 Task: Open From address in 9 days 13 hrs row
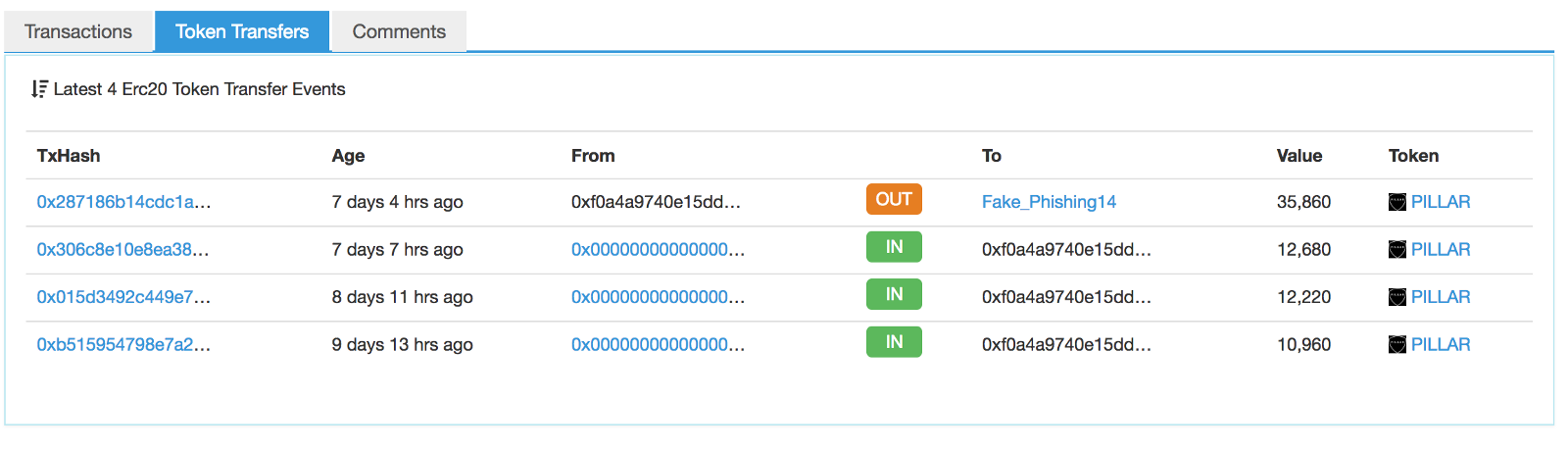click(x=658, y=345)
